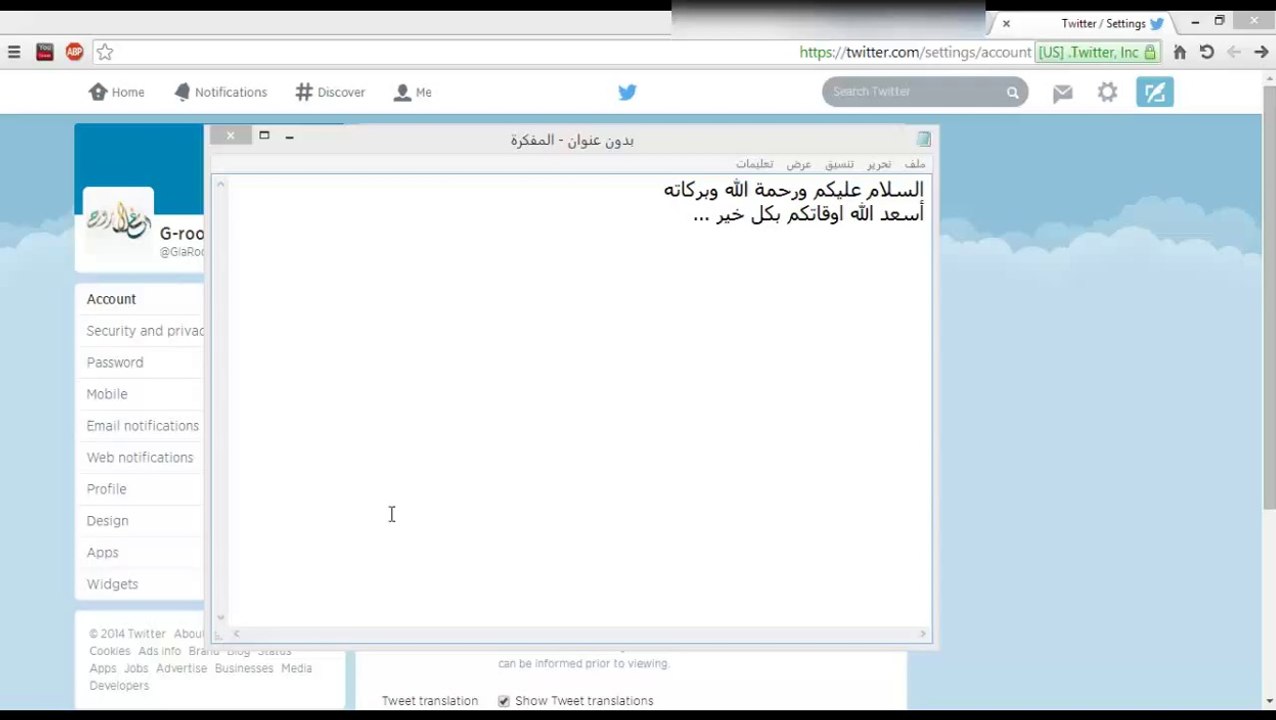Open the Me profile page

click(x=412, y=92)
